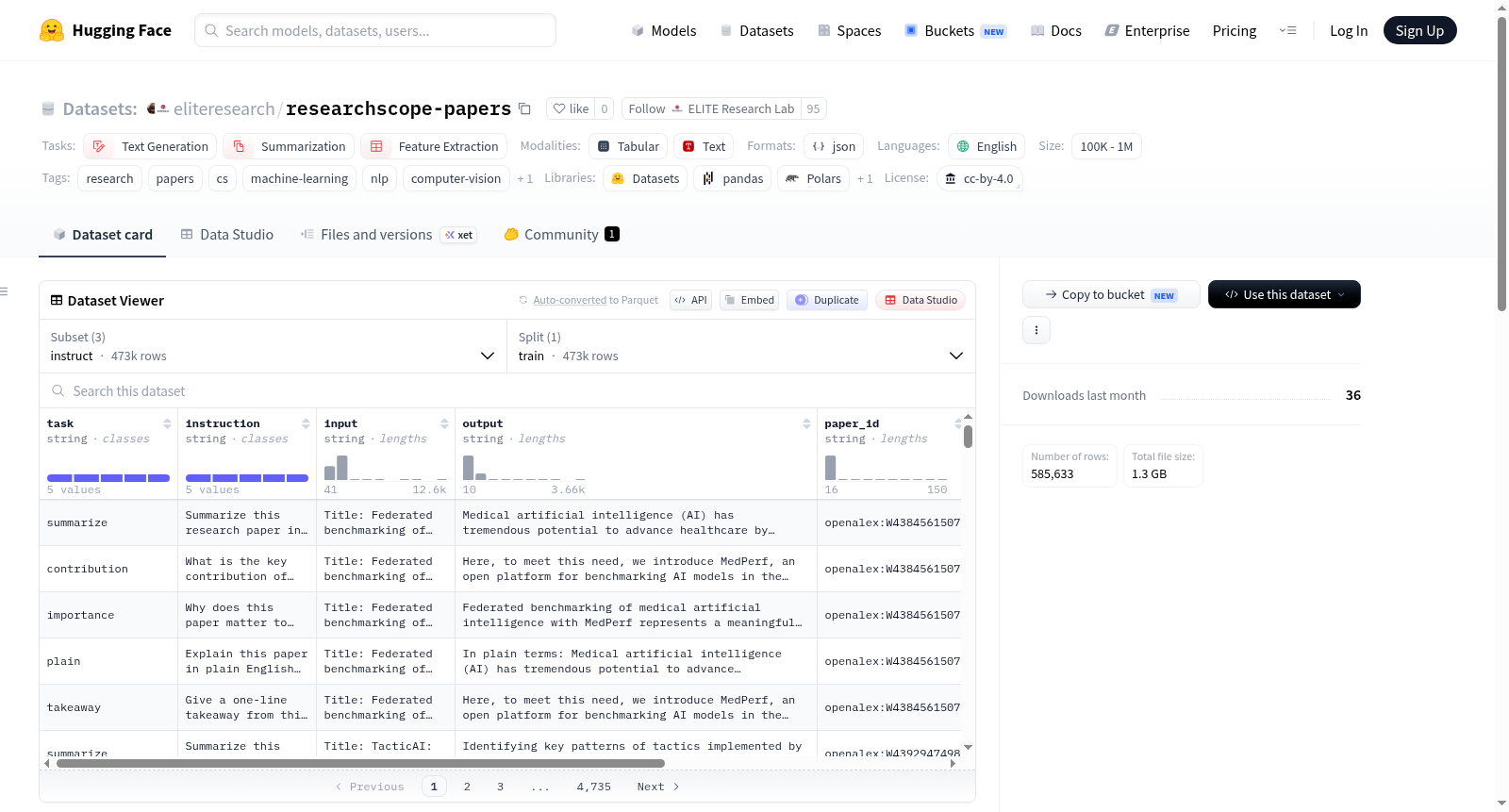1509x812 pixels.
Task: Click the pandas library tag
Action: [x=733, y=178]
